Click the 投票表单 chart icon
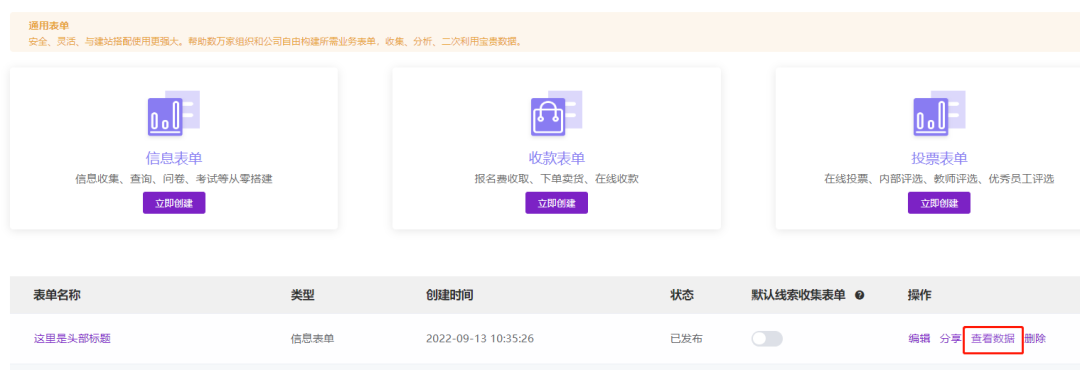 click(x=939, y=113)
